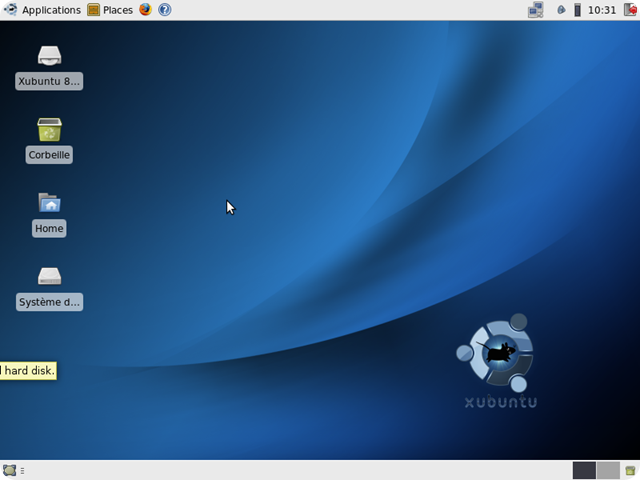Screen dimensions: 640x480
Task: Switch to the second grey workspace
Action: [608, 470]
